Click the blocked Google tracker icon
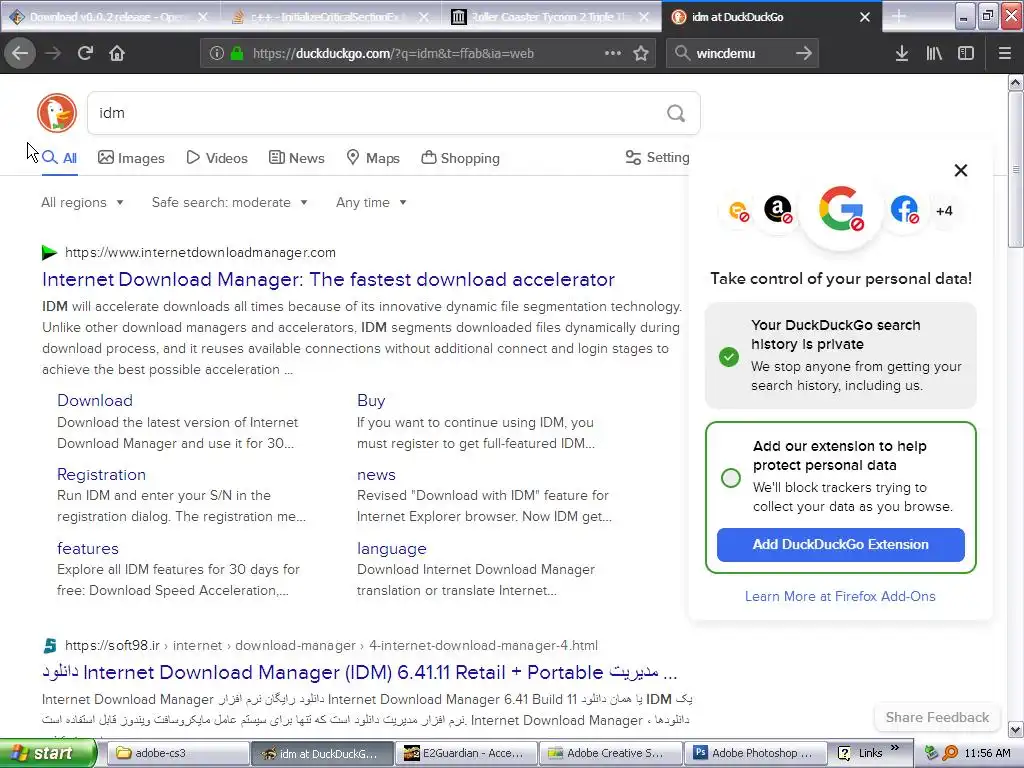This screenshot has height=768, width=1024. pos(841,210)
